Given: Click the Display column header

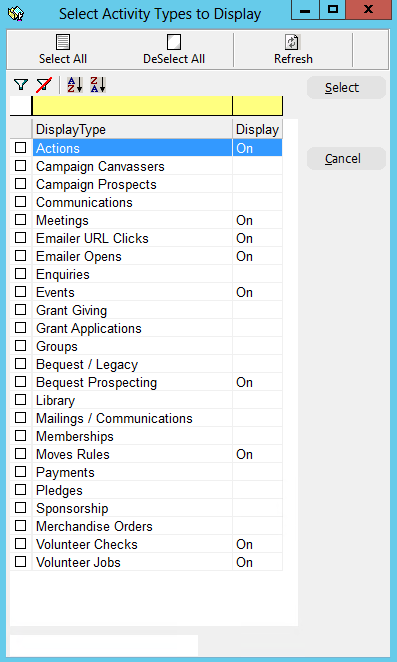Looking at the screenshot, I should pos(257,129).
